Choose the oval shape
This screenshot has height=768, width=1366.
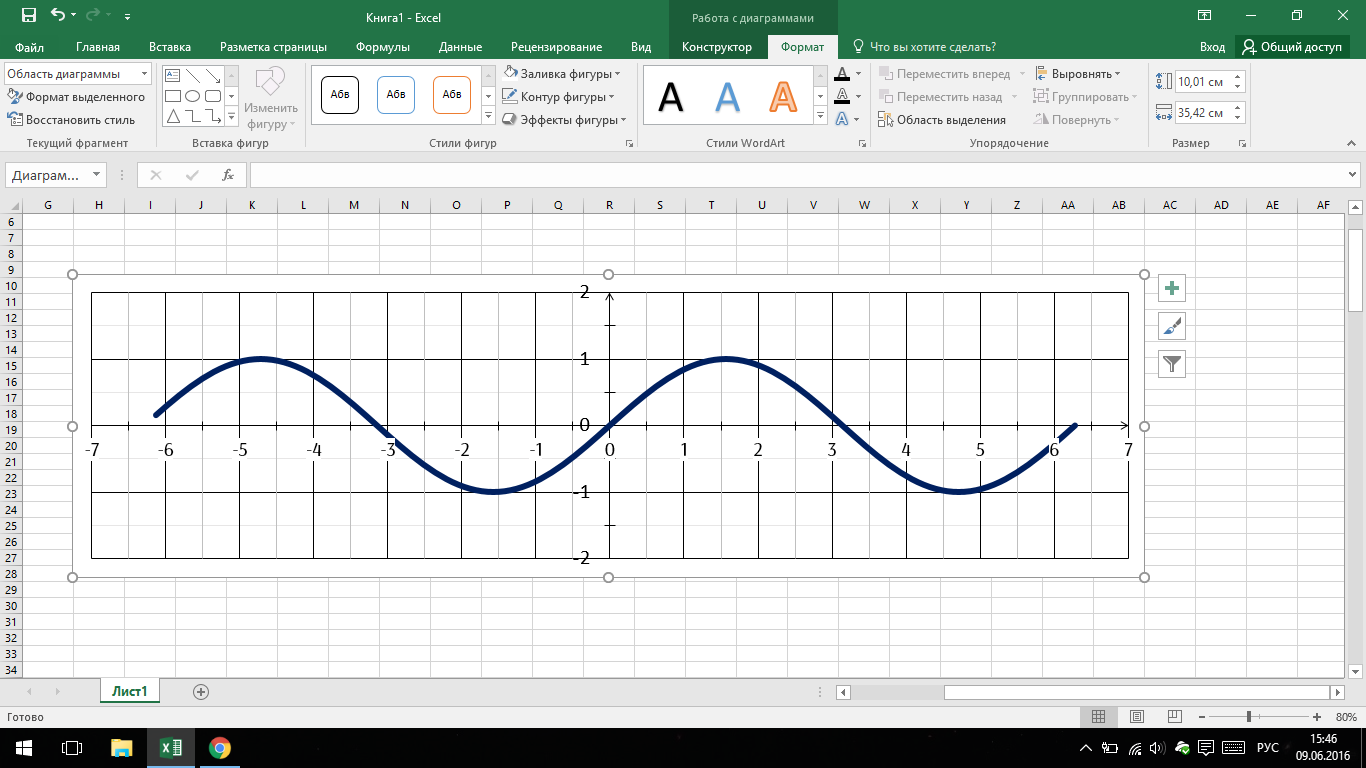pyautogui.click(x=192, y=96)
